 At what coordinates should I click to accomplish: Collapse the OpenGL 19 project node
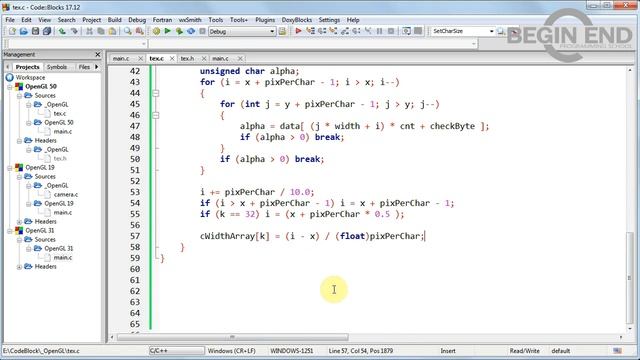coord(10,167)
